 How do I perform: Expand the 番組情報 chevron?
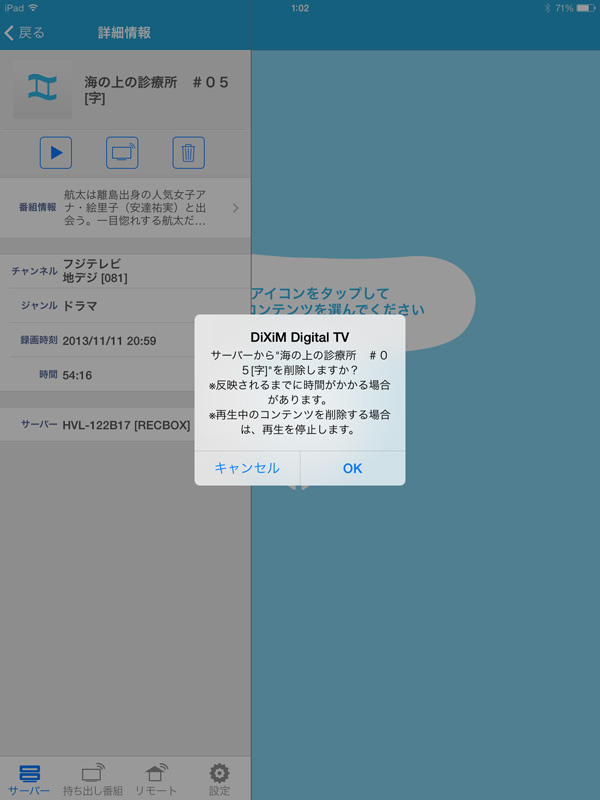(x=235, y=208)
